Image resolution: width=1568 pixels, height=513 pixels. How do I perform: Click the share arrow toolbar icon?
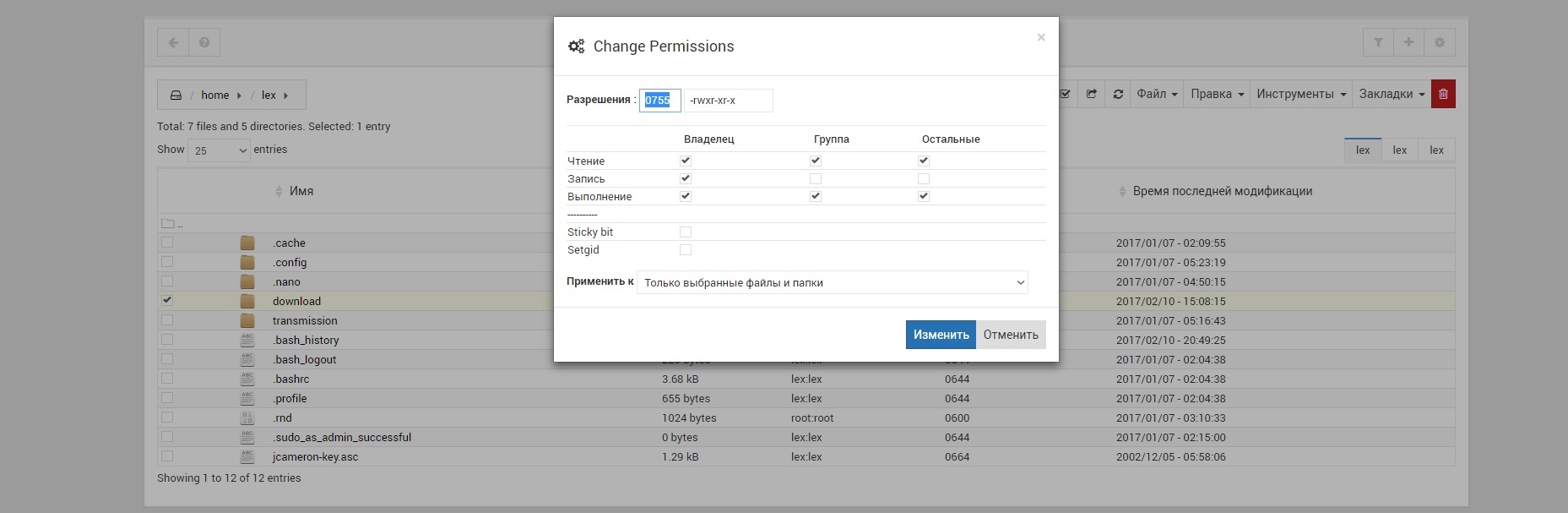click(1091, 94)
